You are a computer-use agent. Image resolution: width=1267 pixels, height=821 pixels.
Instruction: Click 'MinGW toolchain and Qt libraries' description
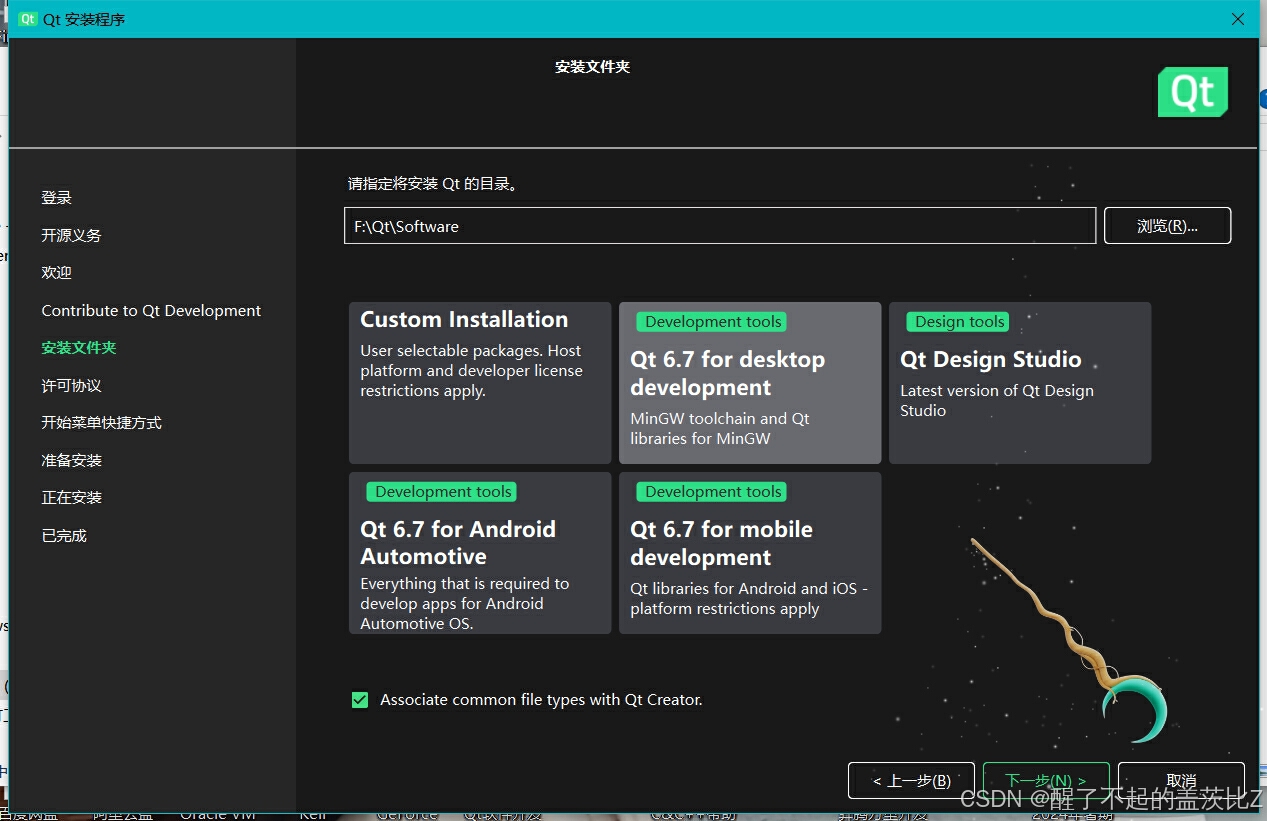point(720,428)
